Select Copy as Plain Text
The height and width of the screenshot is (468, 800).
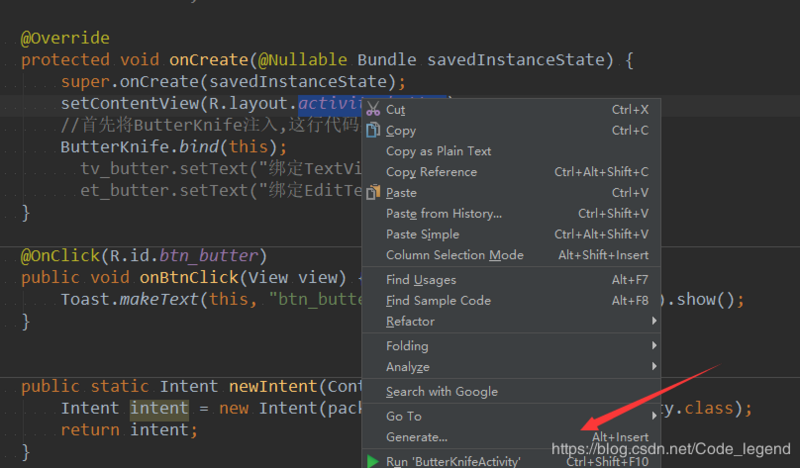point(511,151)
